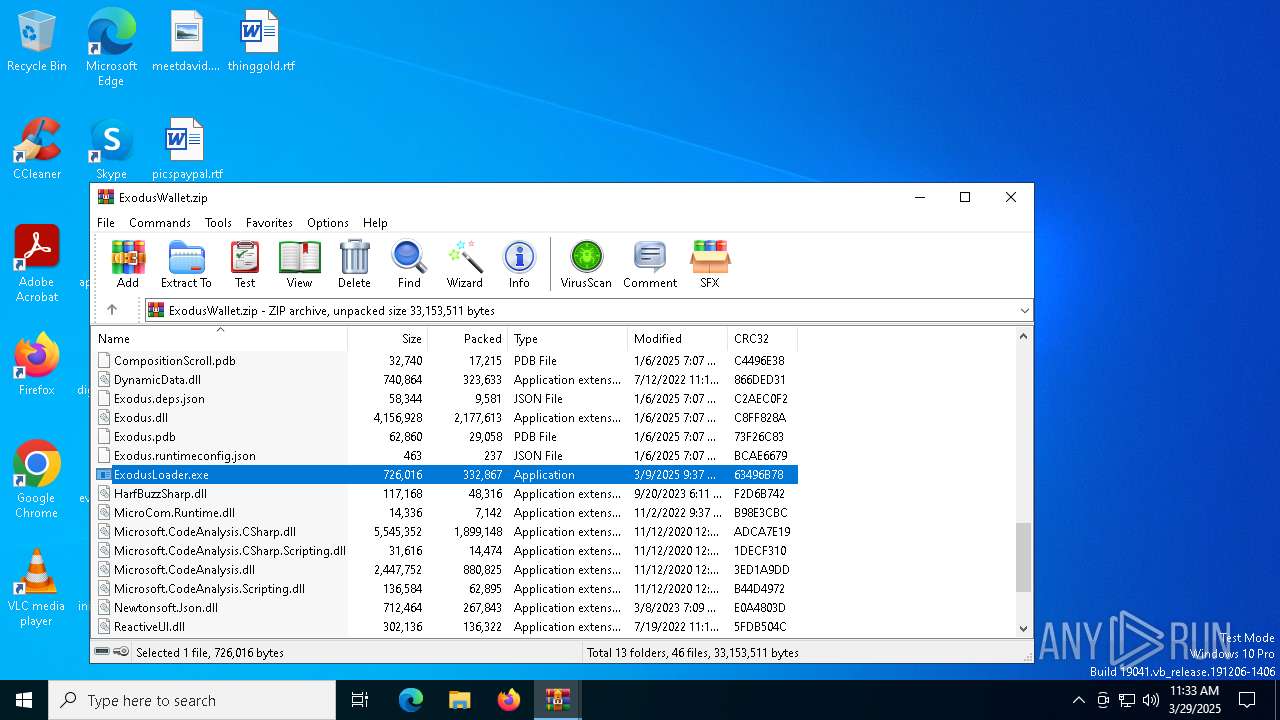Open the Find tool

click(409, 264)
